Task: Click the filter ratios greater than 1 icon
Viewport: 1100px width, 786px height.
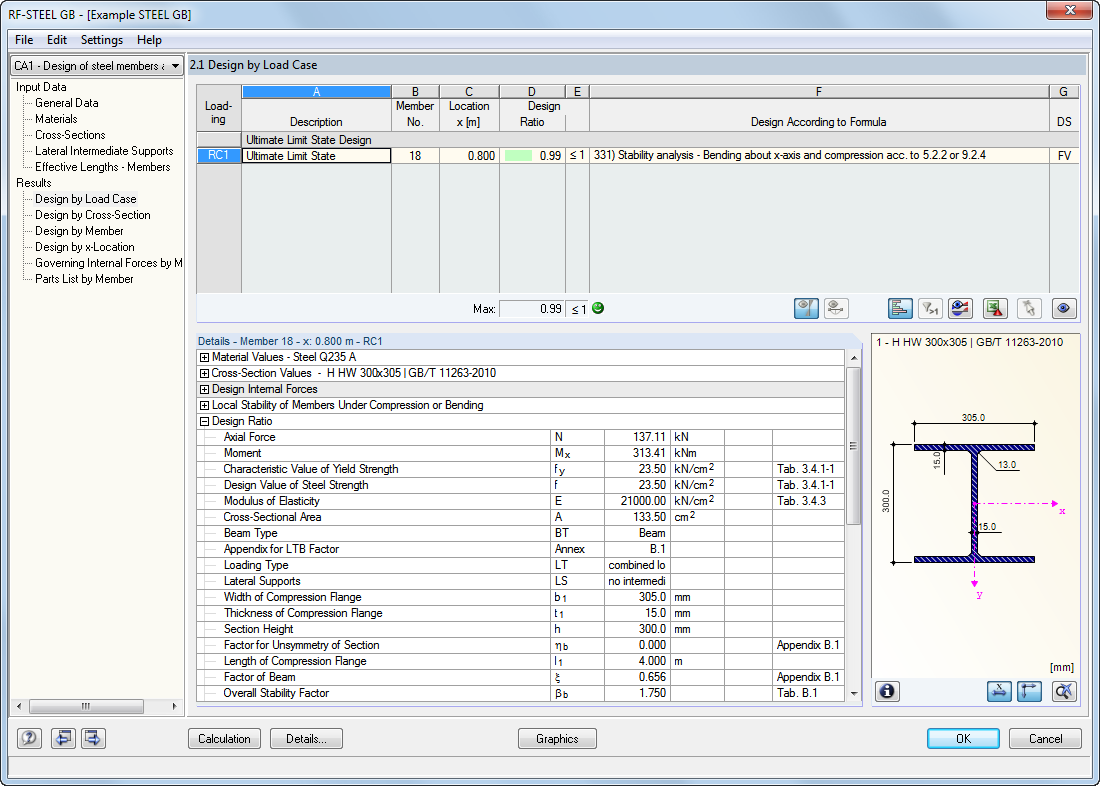Action: (930, 308)
